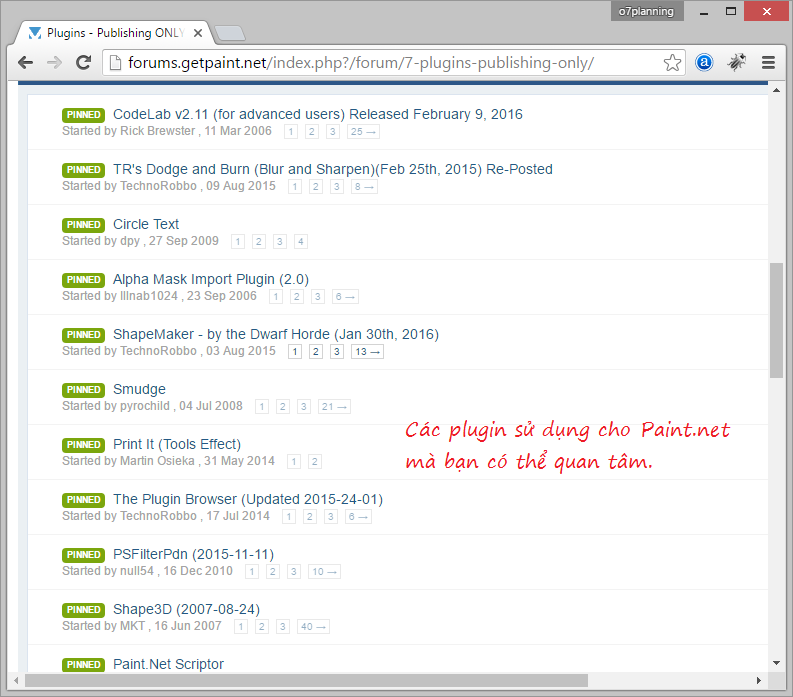Click 'Started by null54' text

[x=108, y=571]
